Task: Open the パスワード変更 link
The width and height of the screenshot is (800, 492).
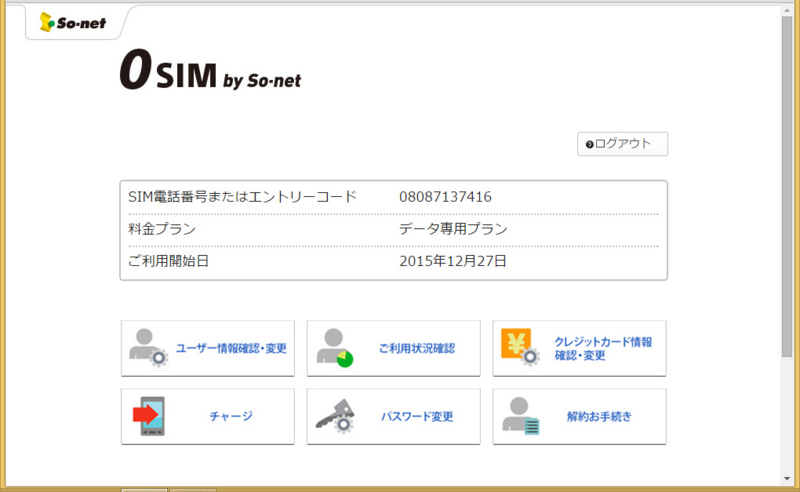Action: click(417, 416)
